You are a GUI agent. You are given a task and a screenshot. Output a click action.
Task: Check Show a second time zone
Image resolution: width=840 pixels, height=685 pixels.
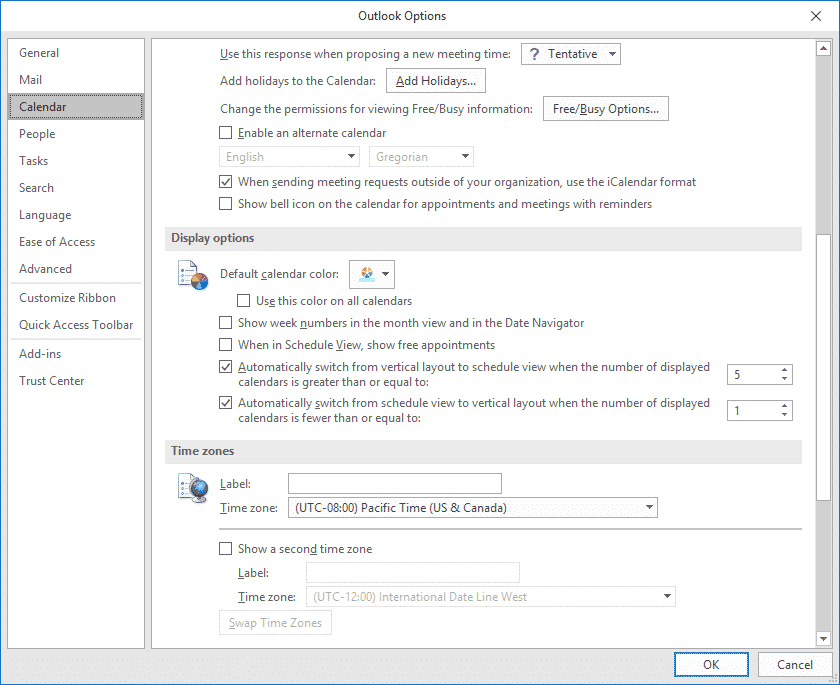226,549
